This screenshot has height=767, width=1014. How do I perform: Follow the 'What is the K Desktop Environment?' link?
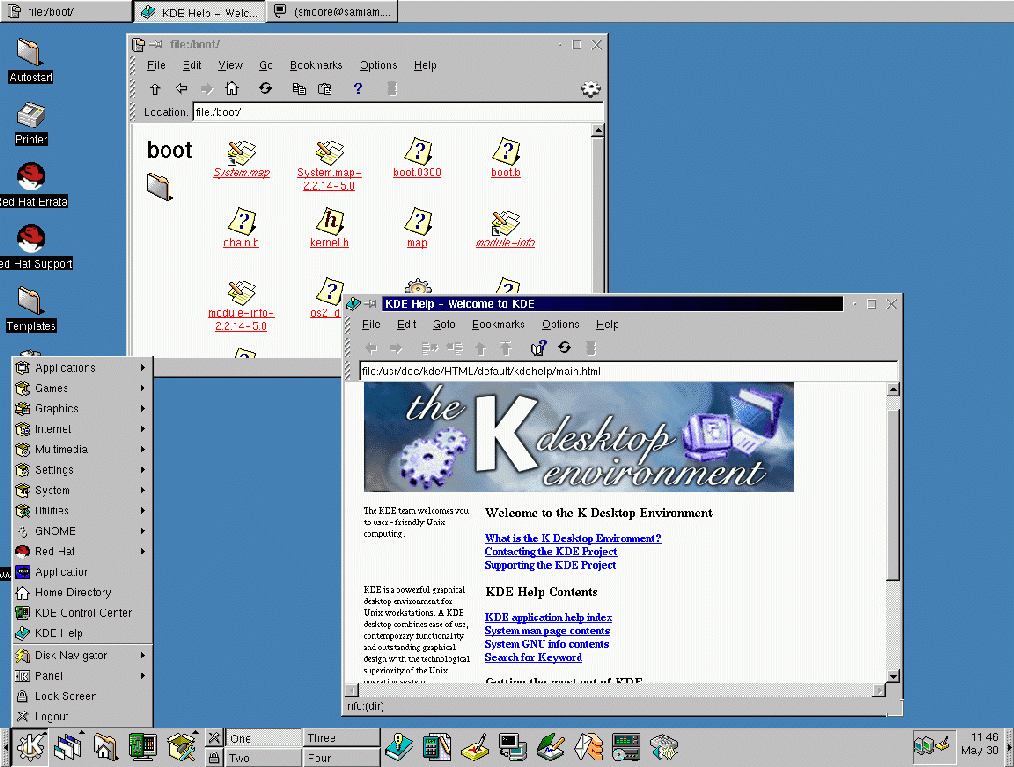tap(572, 538)
